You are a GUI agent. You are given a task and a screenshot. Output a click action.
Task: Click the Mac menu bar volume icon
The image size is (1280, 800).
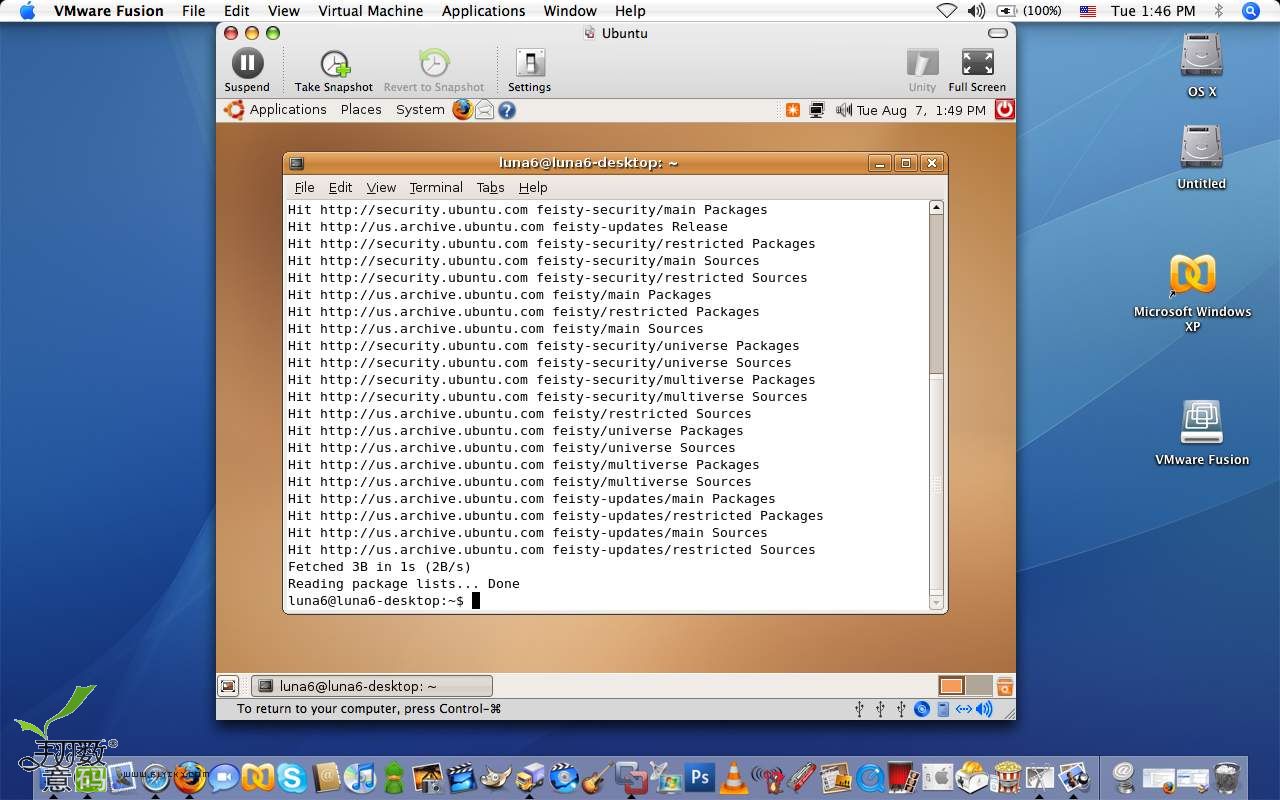[976, 11]
